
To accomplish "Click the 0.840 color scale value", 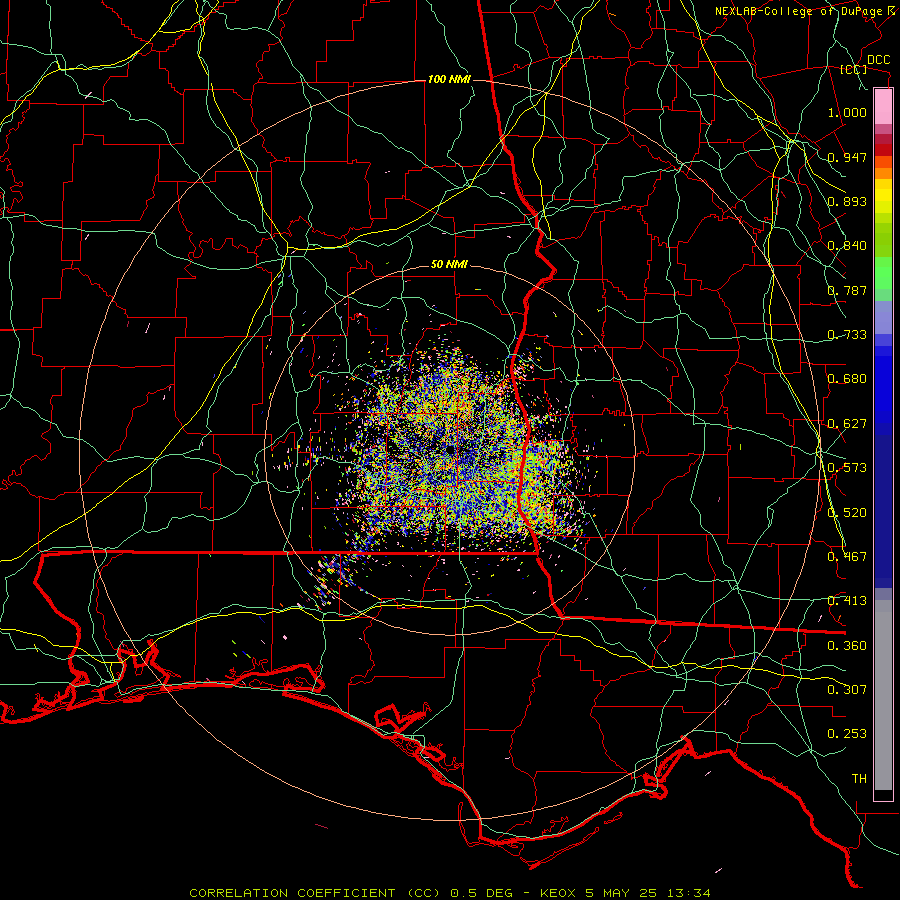I will click(847, 246).
